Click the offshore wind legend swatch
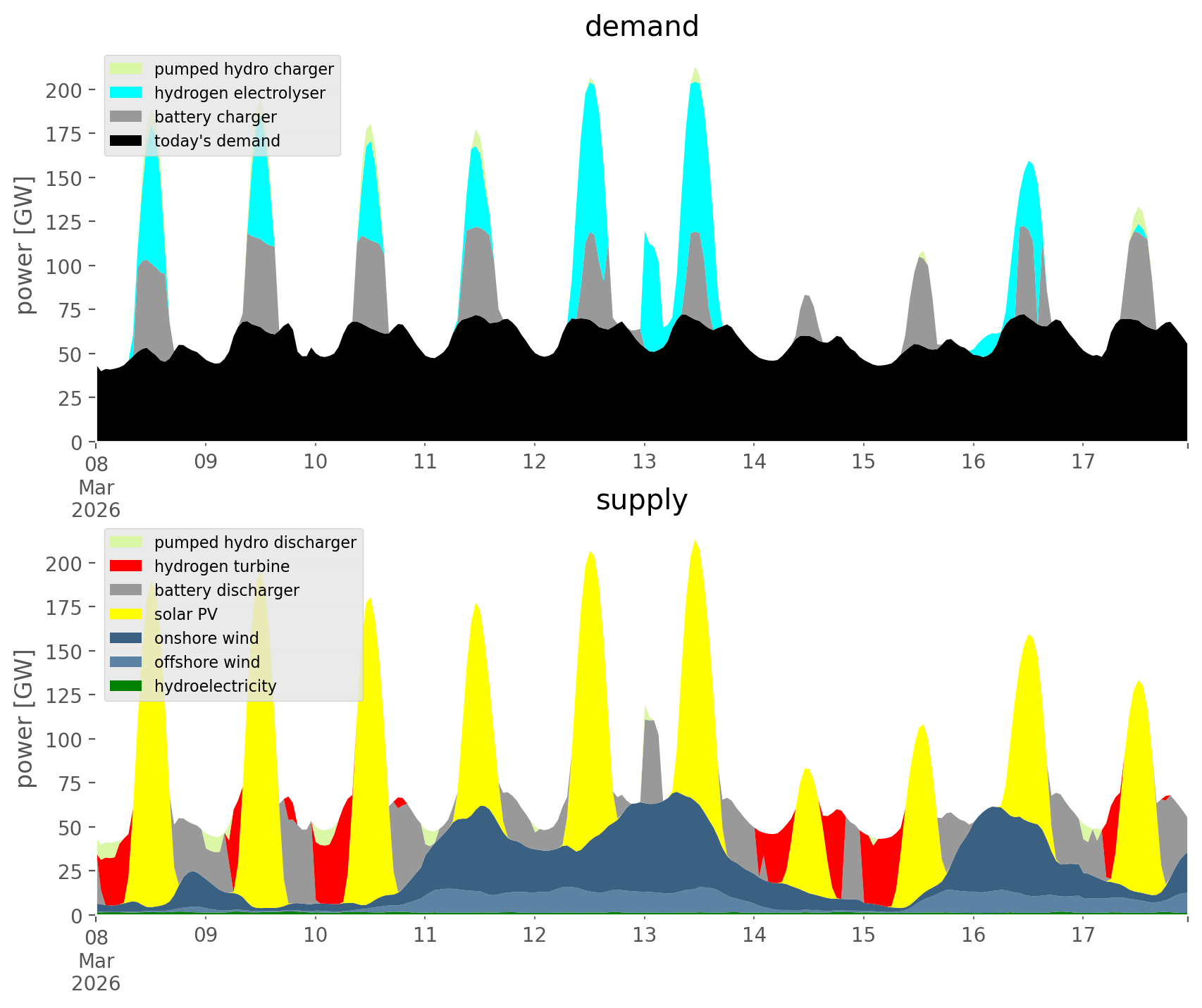 [x=126, y=662]
